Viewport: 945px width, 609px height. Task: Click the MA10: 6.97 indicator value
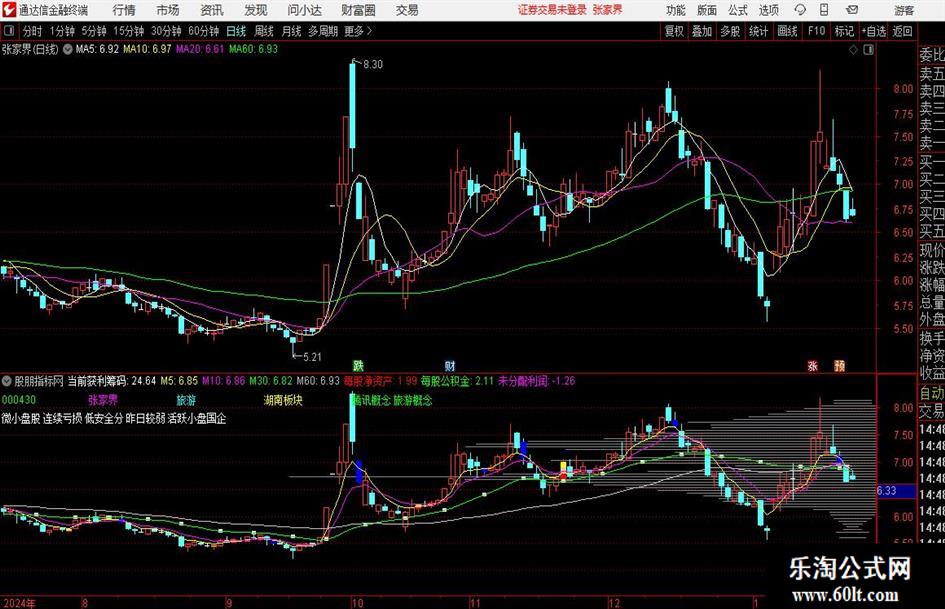click(147, 49)
